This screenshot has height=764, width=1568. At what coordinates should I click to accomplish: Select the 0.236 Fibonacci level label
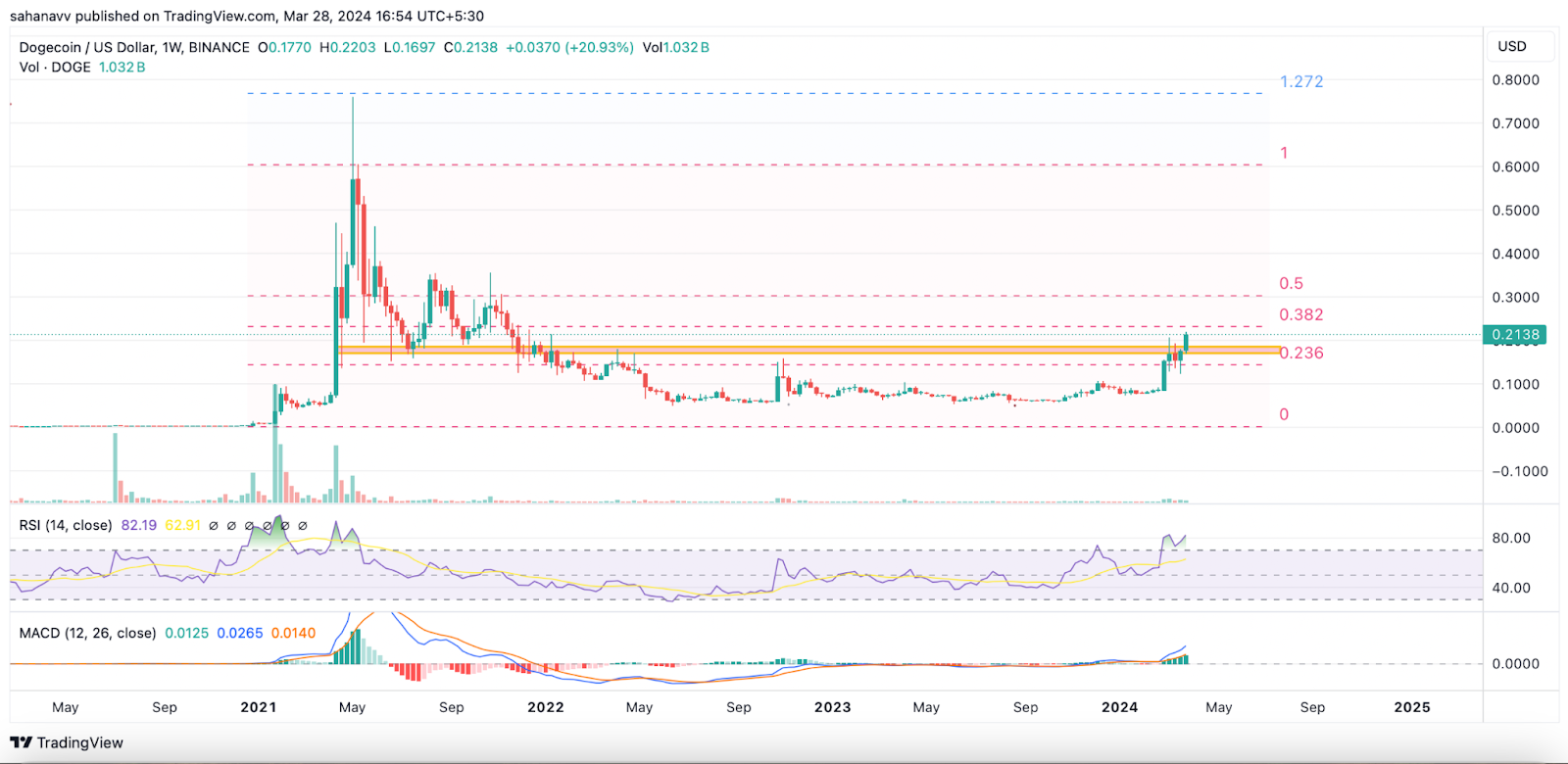1301,353
